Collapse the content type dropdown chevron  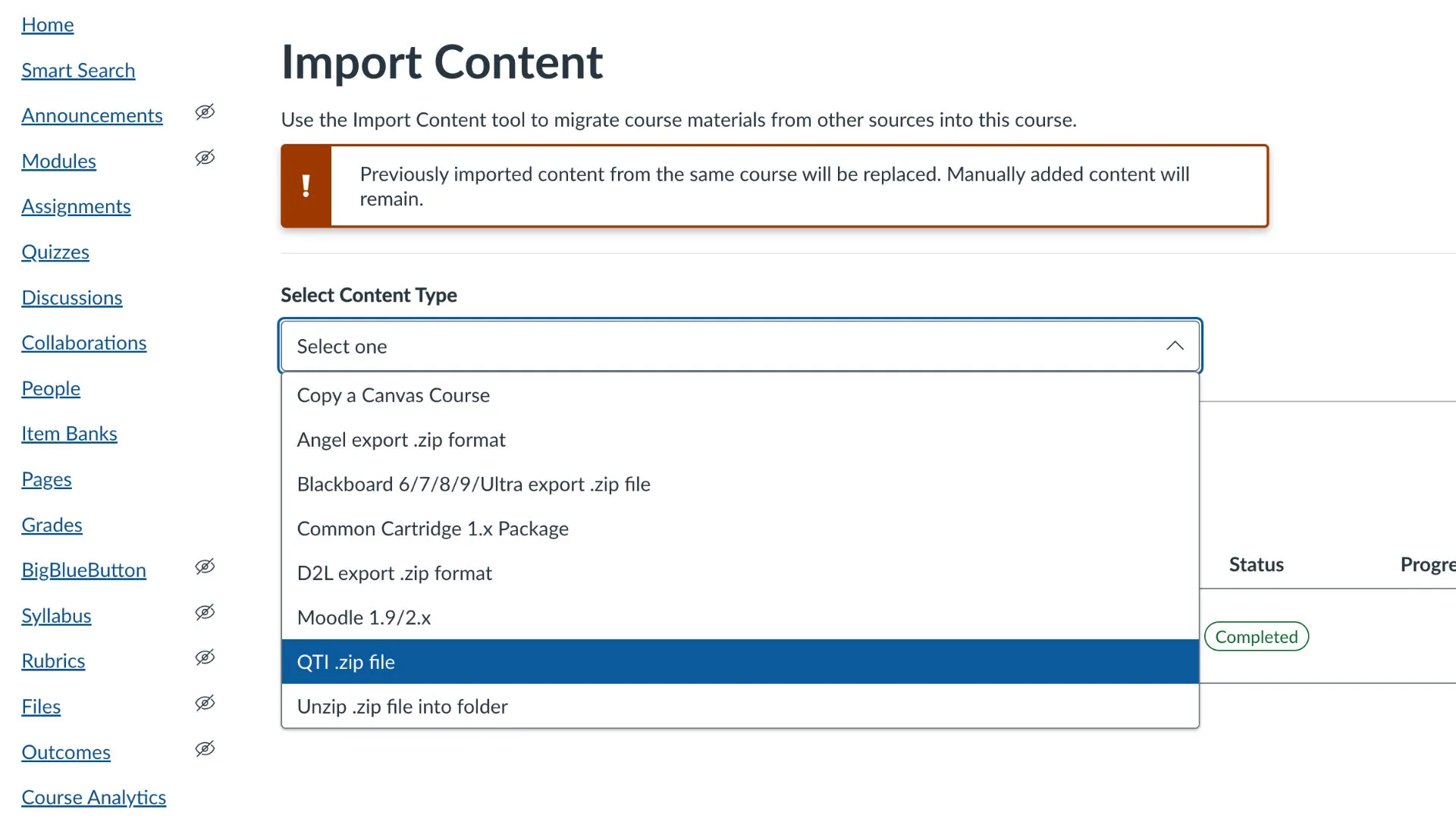pos(1175,346)
